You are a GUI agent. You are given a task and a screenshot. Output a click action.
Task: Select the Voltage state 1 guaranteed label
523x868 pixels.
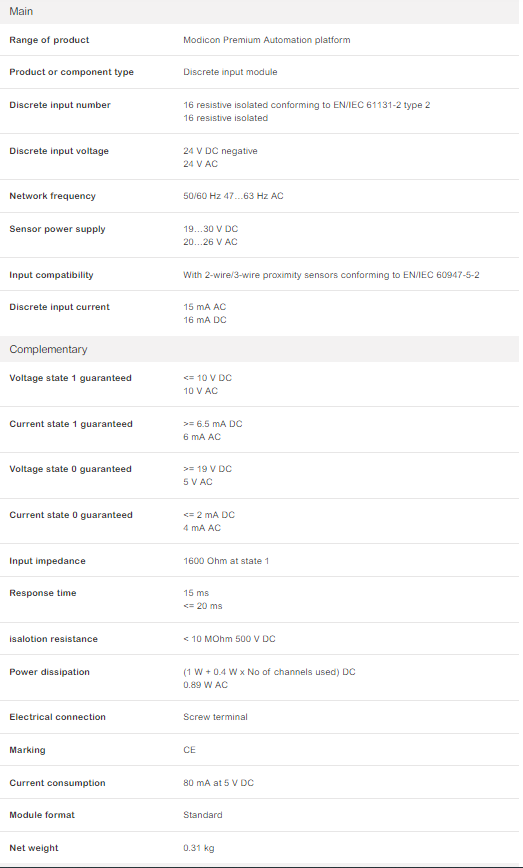coord(70,378)
